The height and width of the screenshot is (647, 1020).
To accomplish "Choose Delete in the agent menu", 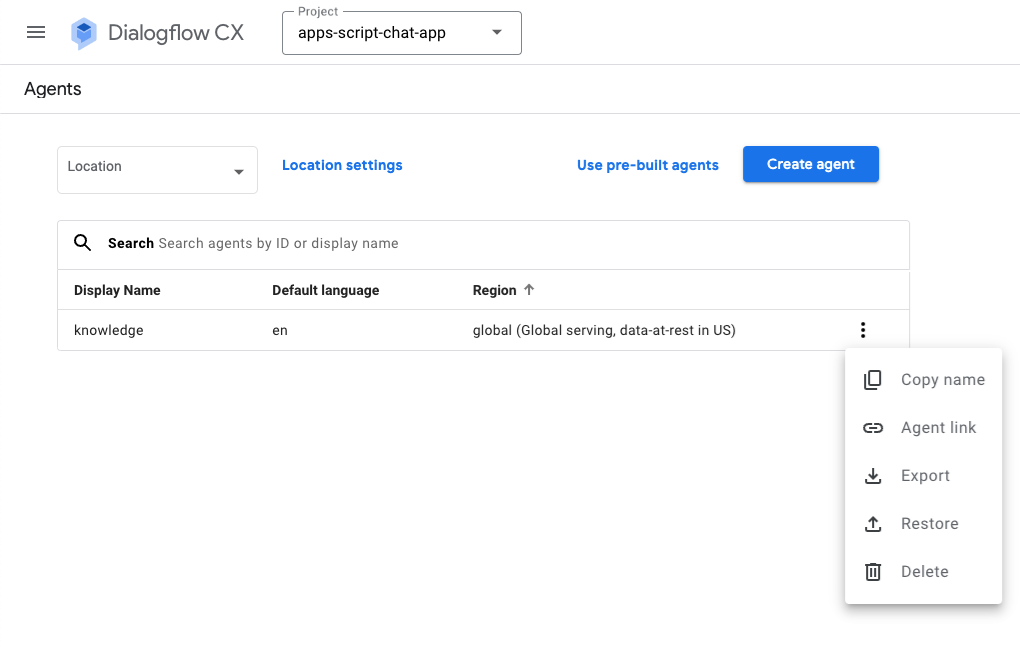I will (x=924, y=572).
